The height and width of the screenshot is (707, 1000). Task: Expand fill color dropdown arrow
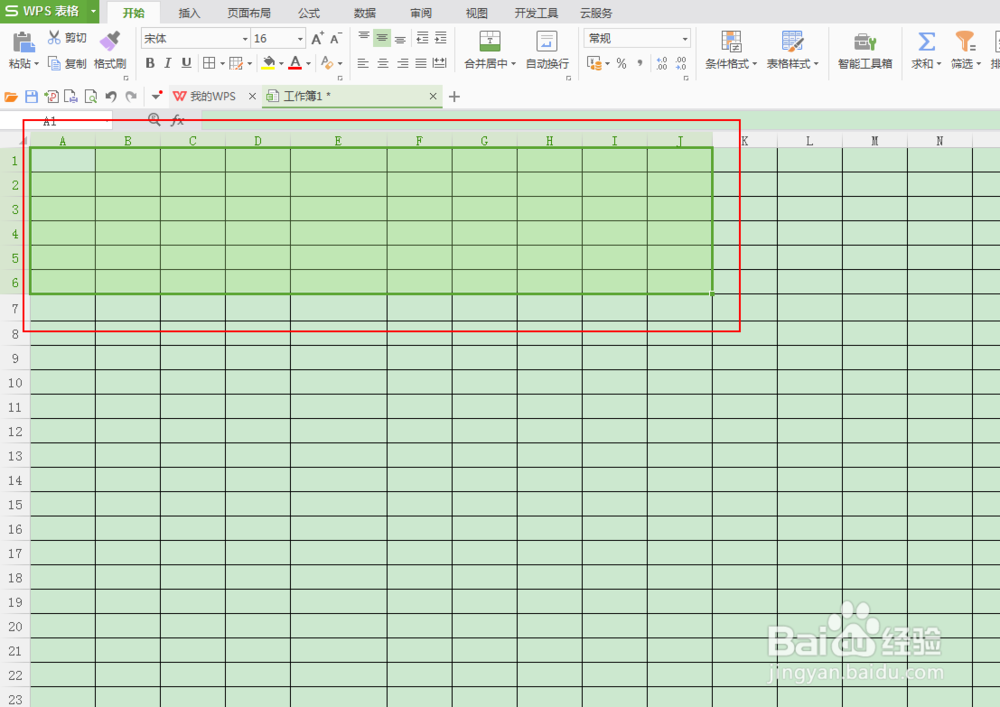point(281,63)
